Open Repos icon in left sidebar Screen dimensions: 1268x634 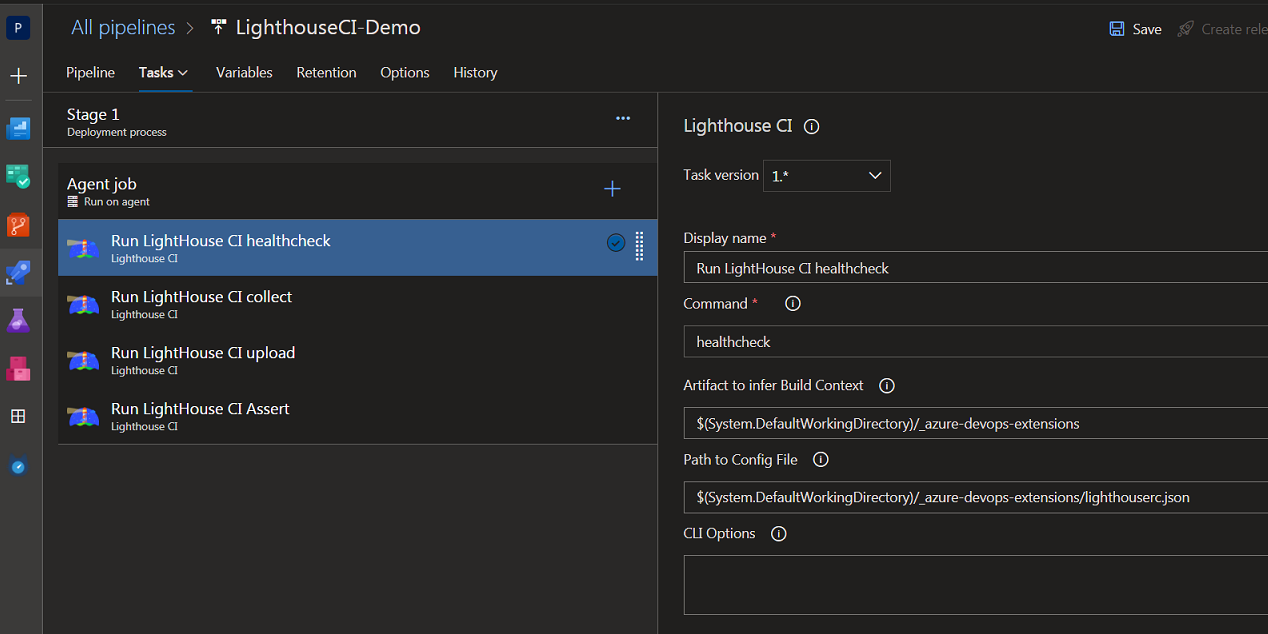click(x=18, y=225)
